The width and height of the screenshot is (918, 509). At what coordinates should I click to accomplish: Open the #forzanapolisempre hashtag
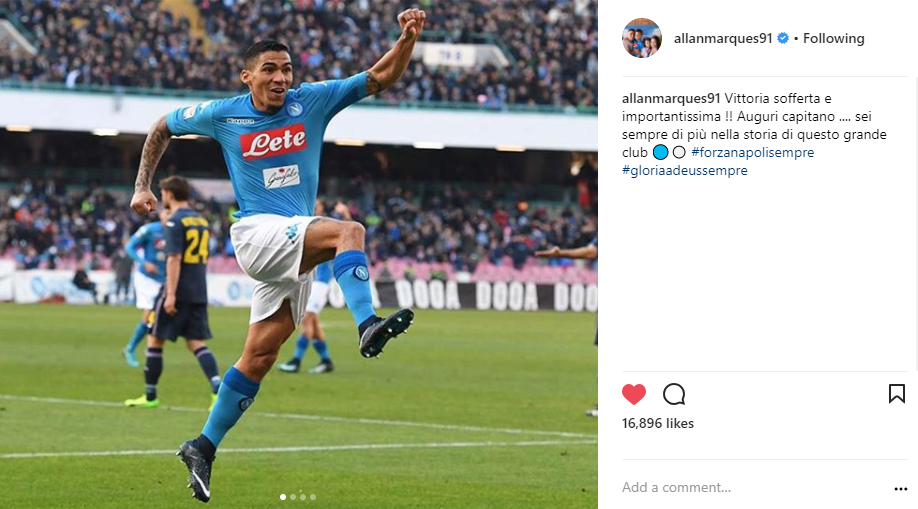[752, 152]
